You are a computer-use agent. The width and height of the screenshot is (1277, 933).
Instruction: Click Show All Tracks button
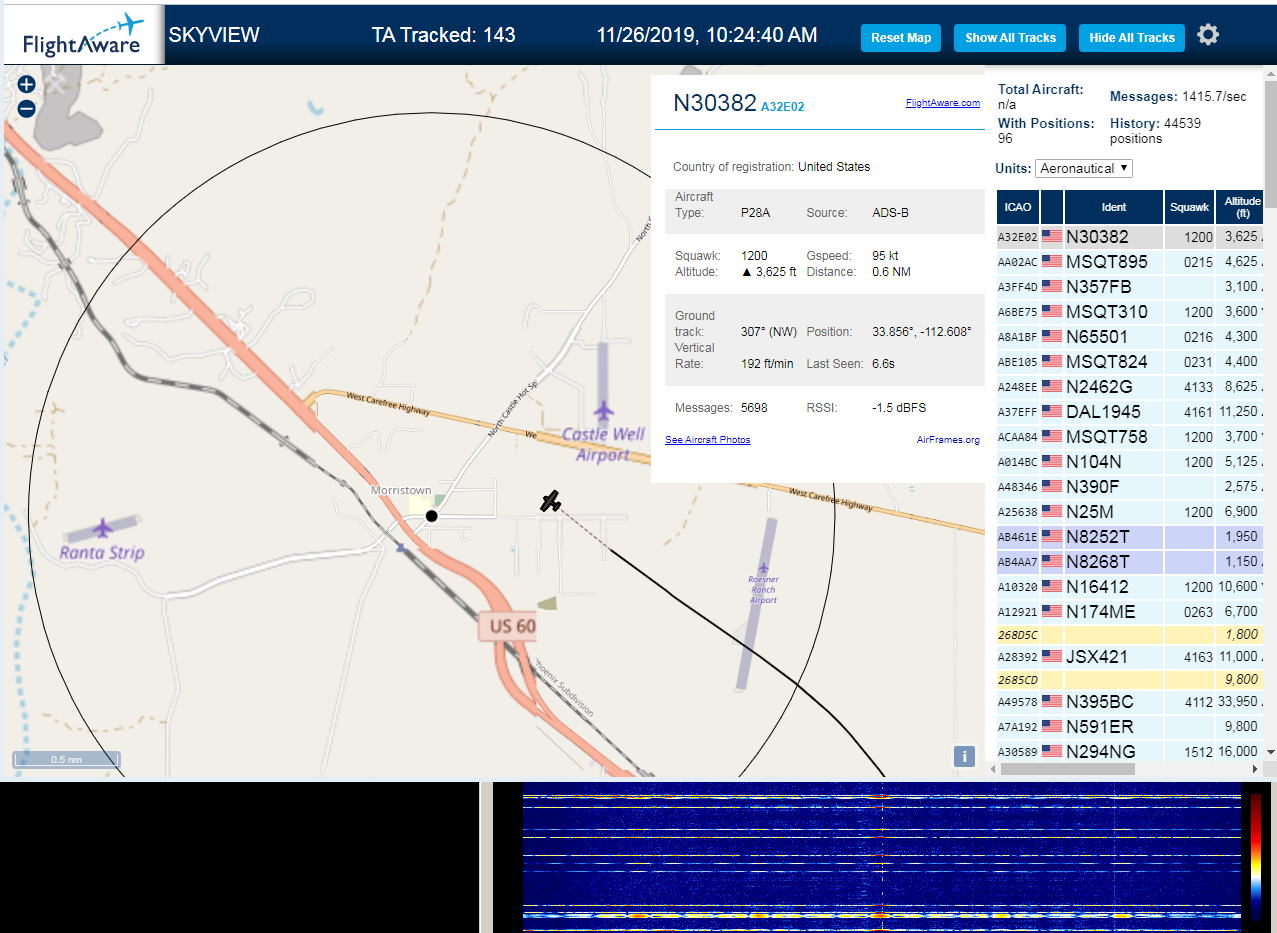pos(1010,38)
